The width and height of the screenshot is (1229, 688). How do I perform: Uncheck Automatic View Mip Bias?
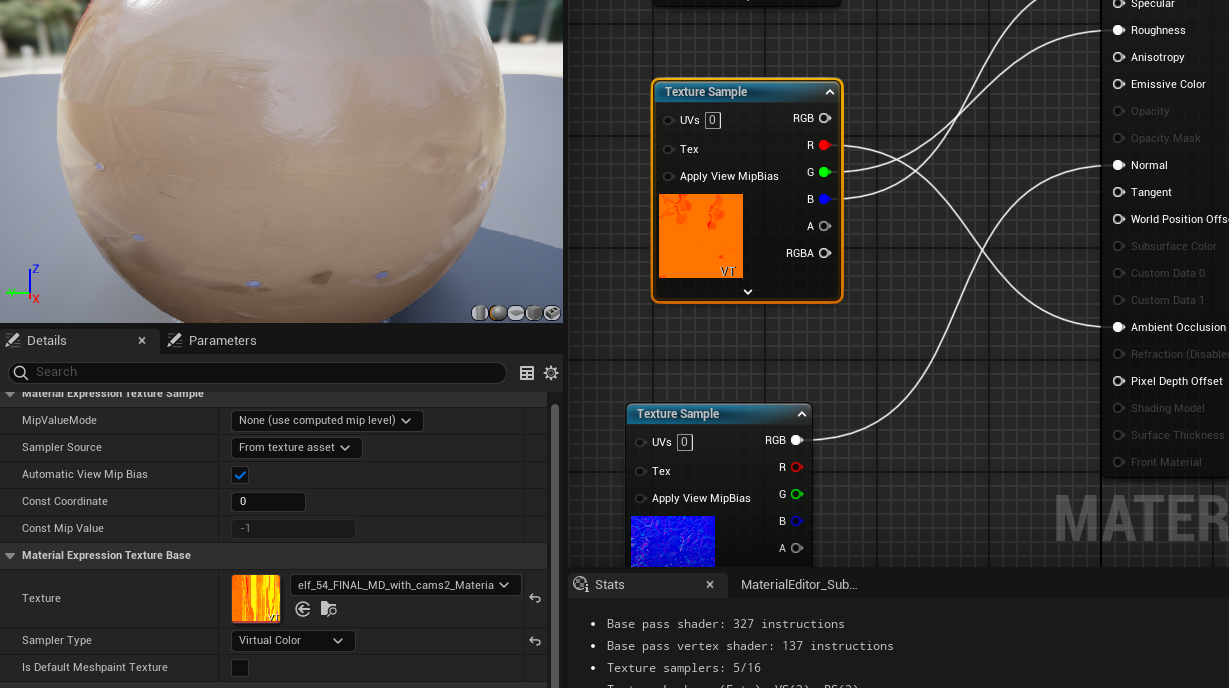point(240,475)
